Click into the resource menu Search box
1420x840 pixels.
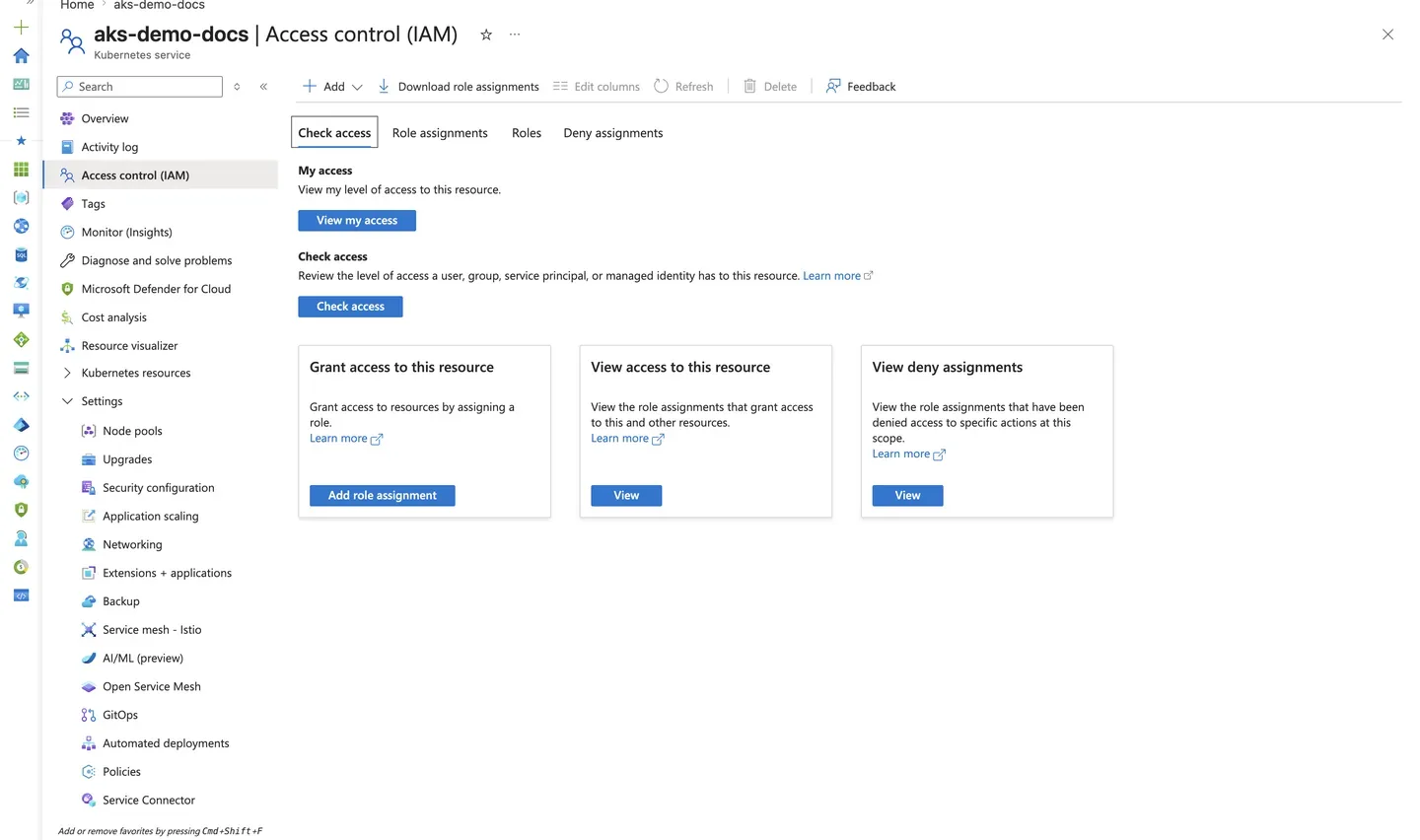[140, 87]
